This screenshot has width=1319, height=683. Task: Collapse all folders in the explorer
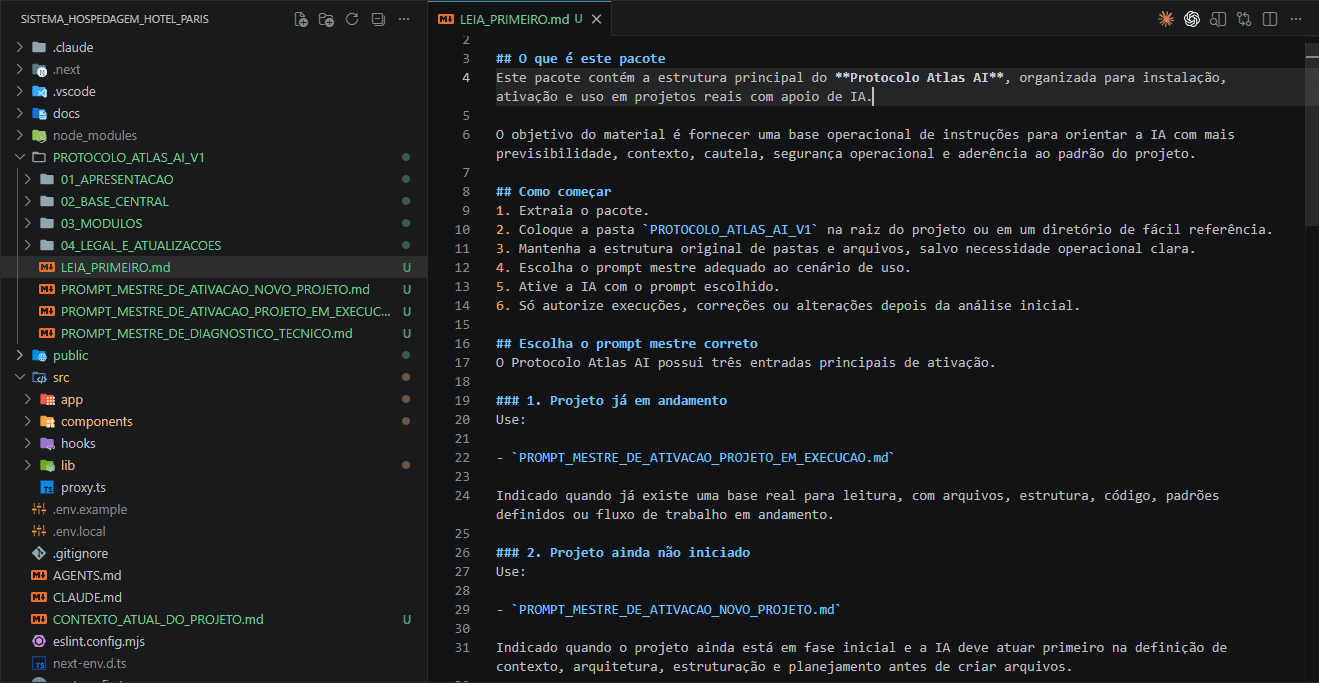coord(378,19)
